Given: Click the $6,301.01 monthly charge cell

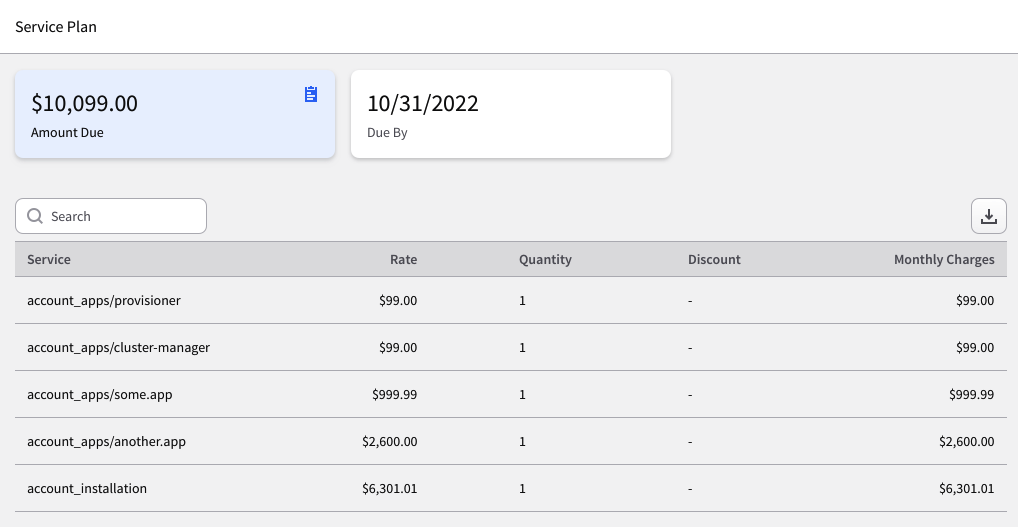Looking at the screenshot, I should tap(966, 488).
